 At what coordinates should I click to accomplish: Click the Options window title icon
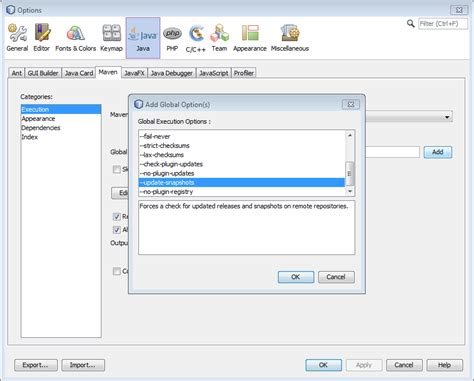tap(11, 10)
